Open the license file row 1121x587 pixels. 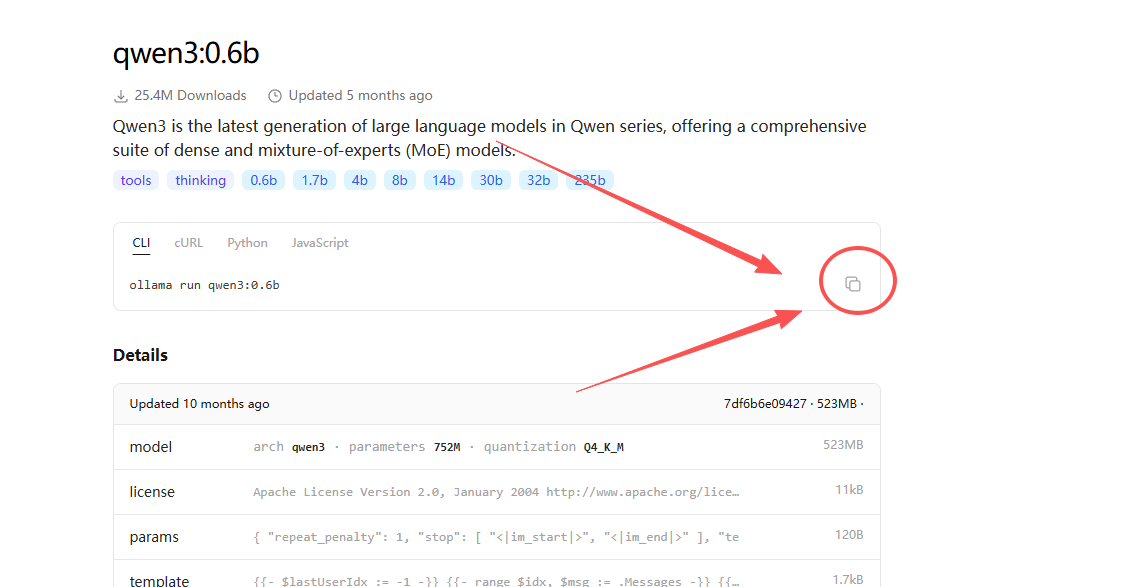pos(496,492)
